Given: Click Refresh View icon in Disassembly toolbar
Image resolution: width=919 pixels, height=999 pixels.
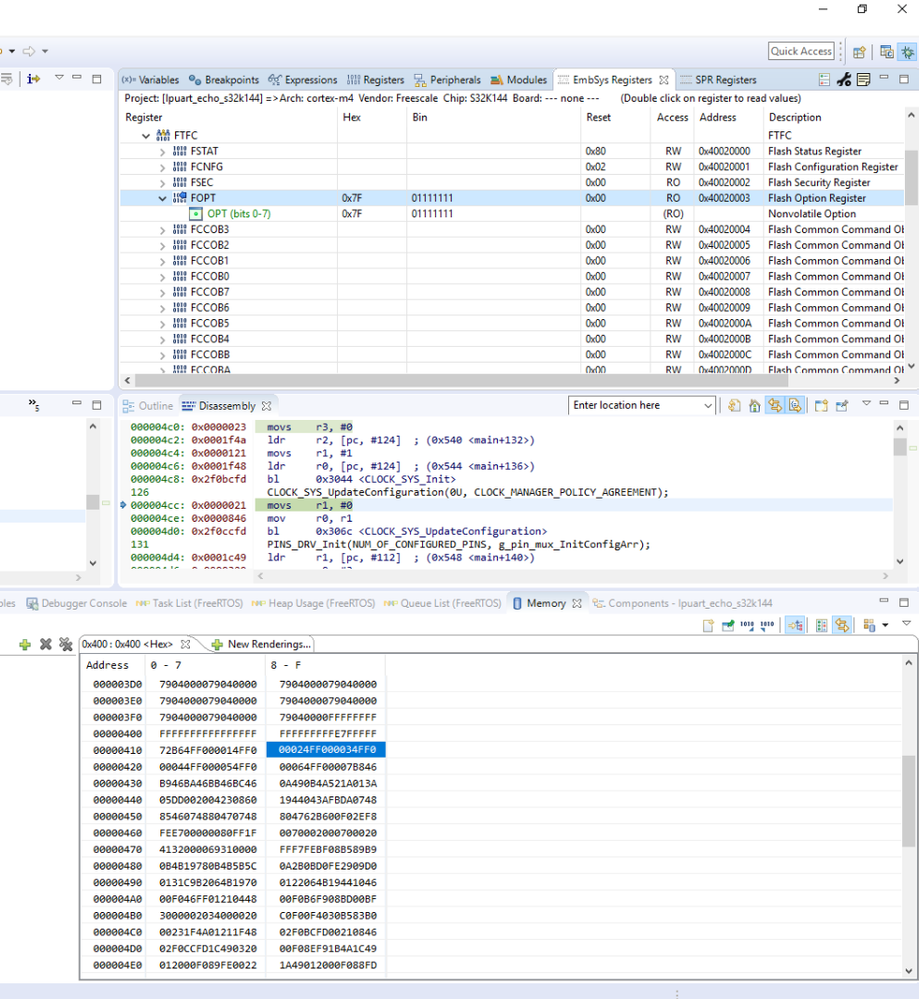Looking at the screenshot, I should (x=734, y=406).
